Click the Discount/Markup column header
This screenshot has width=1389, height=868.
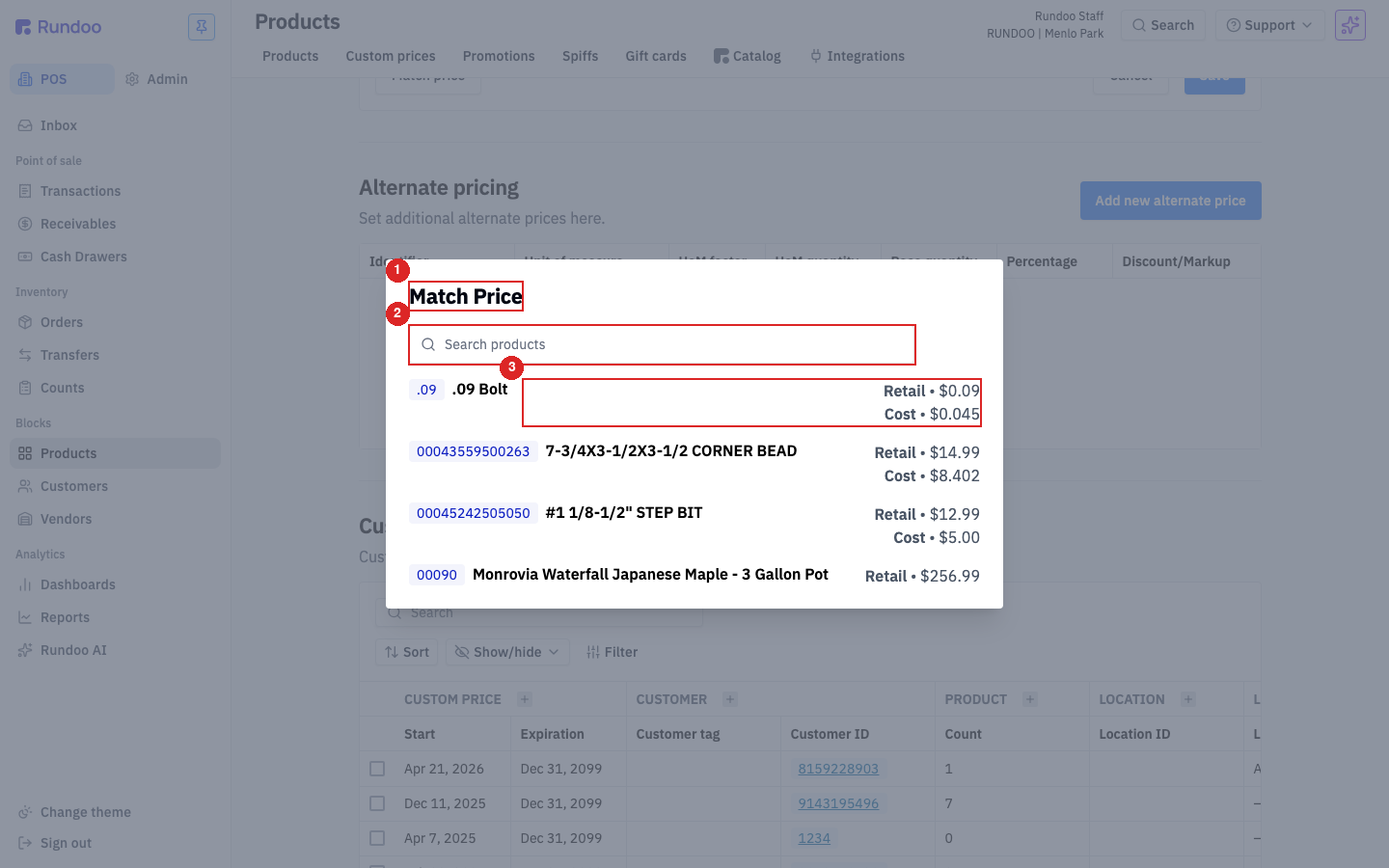point(1176,261)
